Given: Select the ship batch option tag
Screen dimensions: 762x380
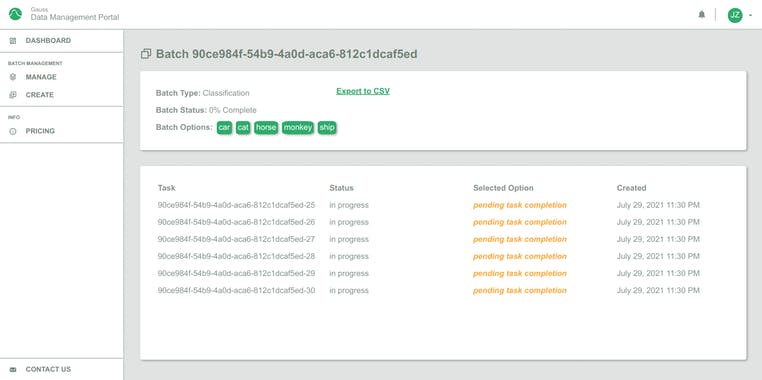Looking at the screenshot, I should (327, 128).
